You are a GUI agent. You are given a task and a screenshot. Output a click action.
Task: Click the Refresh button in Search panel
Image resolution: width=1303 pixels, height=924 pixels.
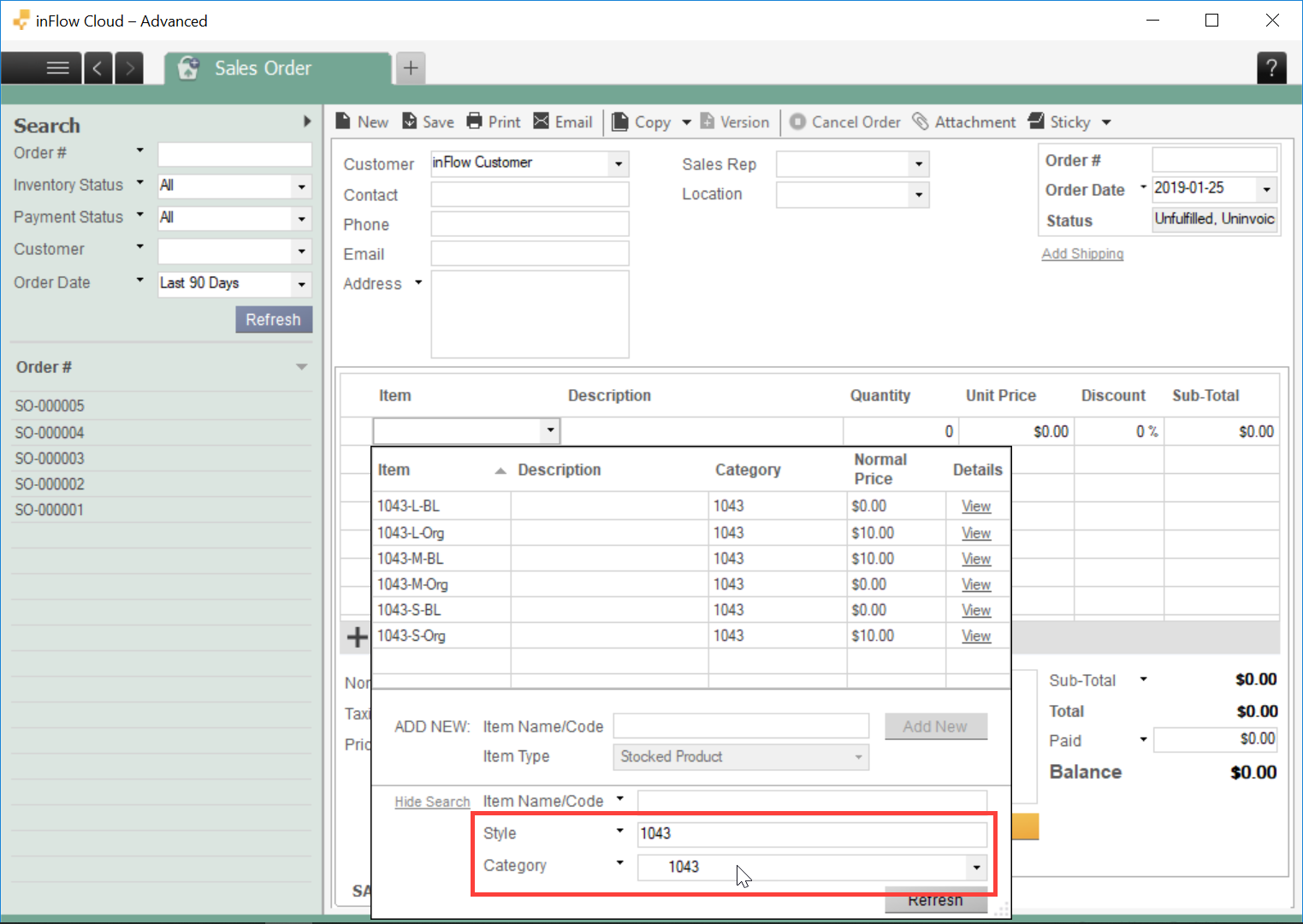[x=274, y=319]
